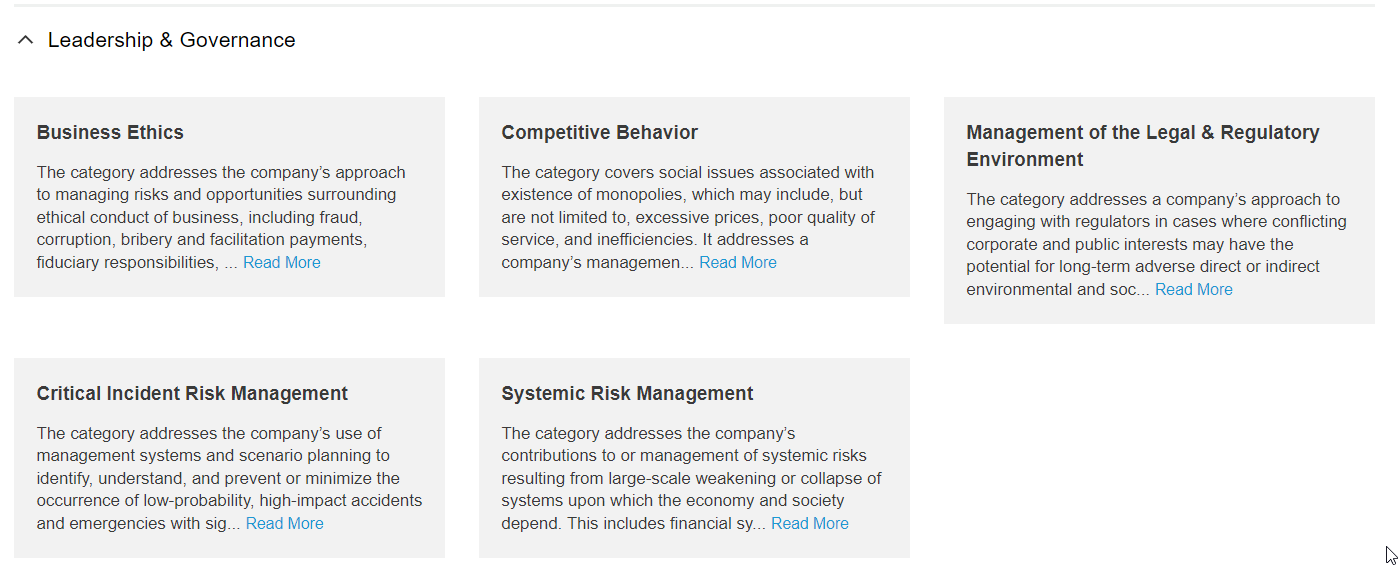This screenshot has height=568, width=1398.
Task: Open Read More link under Business Ethics
Action: click(x=281, y=263)
